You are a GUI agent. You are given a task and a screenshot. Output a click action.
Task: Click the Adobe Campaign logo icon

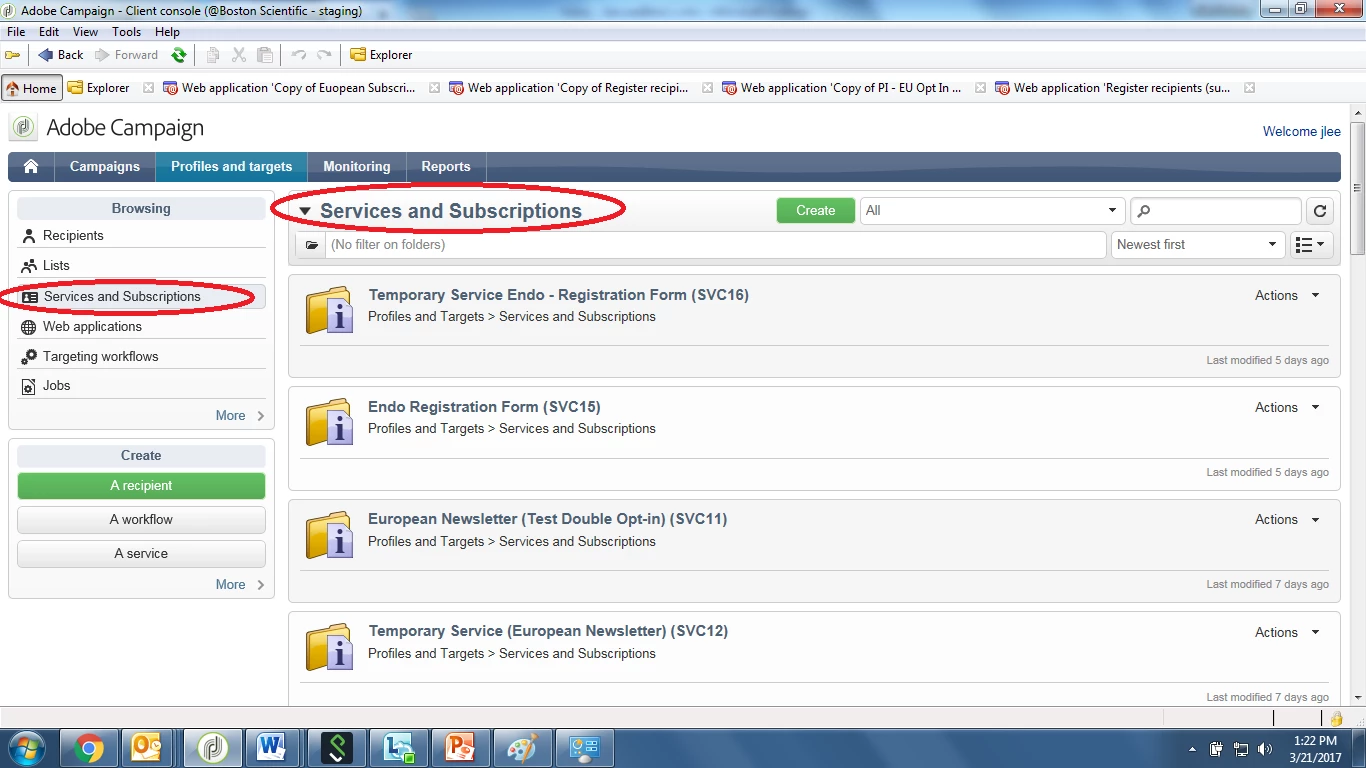click(x=24, y=128)
